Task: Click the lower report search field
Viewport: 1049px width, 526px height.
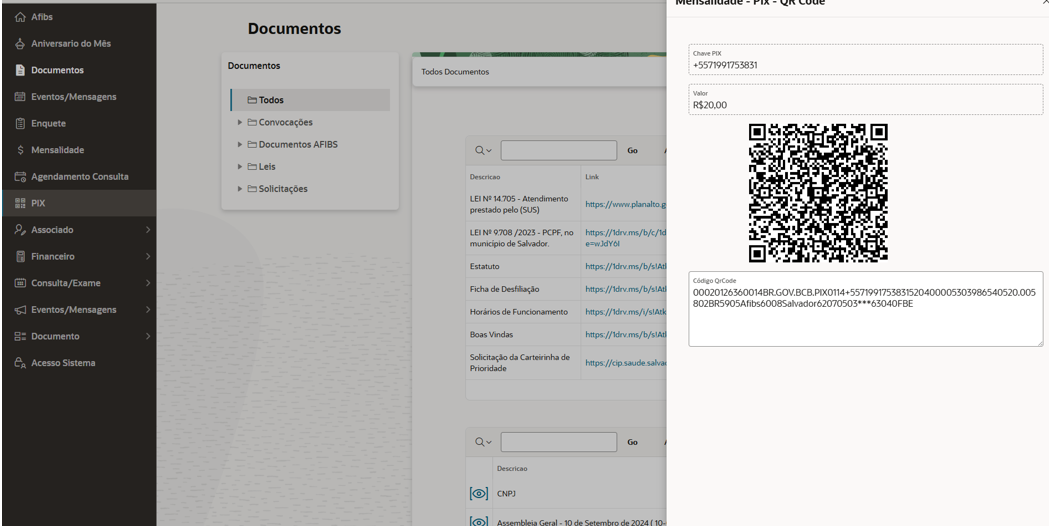Action: click(559, 442)
